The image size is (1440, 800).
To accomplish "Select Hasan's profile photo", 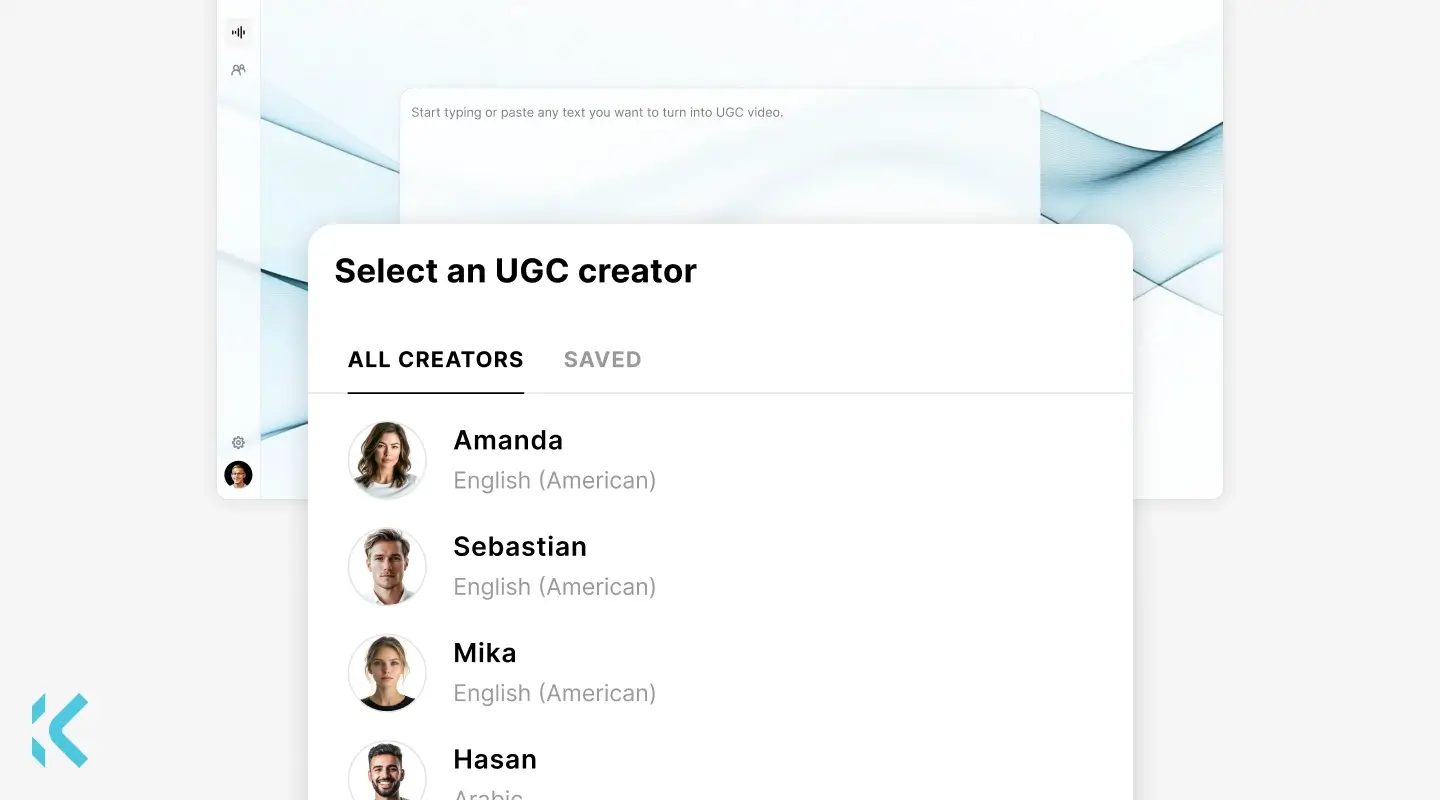I will click(387, 773).
